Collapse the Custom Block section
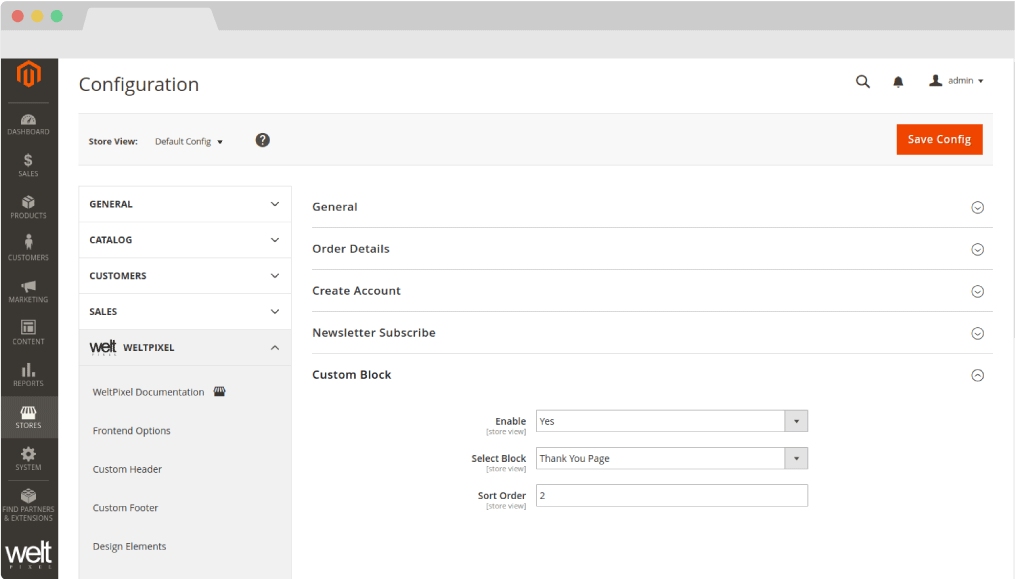 (977, 375)
